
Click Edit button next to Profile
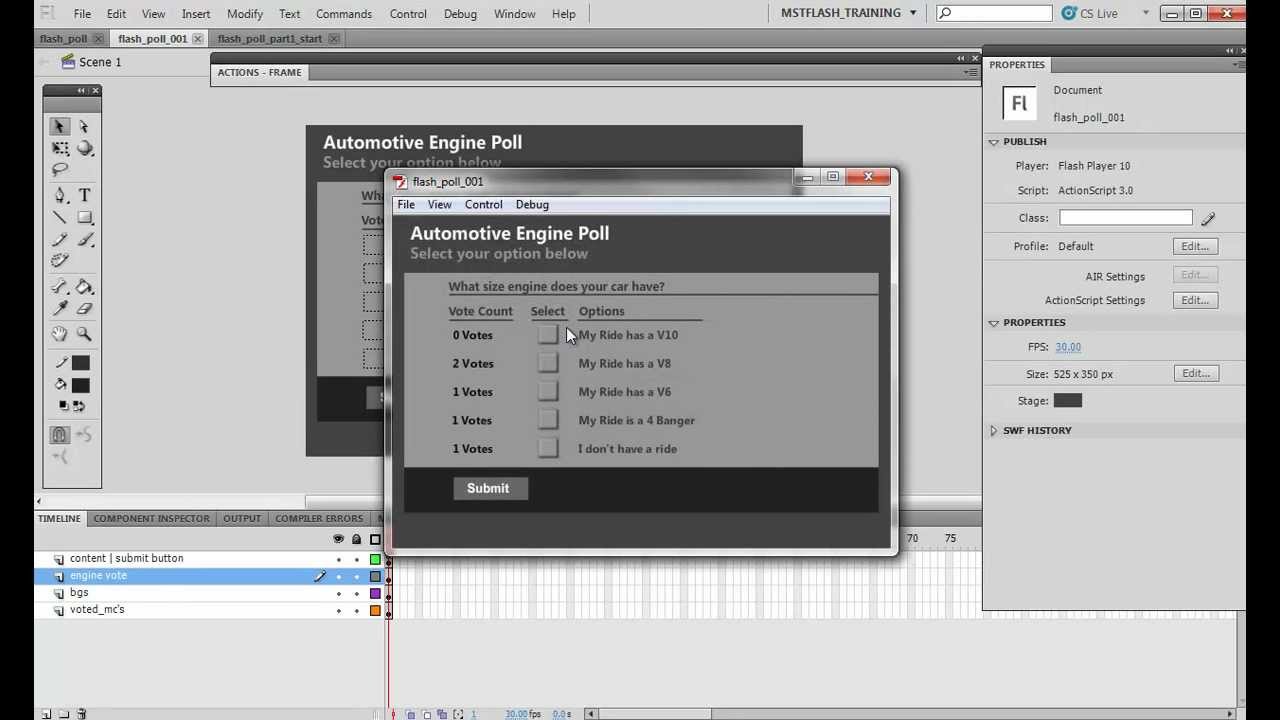point(1195,246)
